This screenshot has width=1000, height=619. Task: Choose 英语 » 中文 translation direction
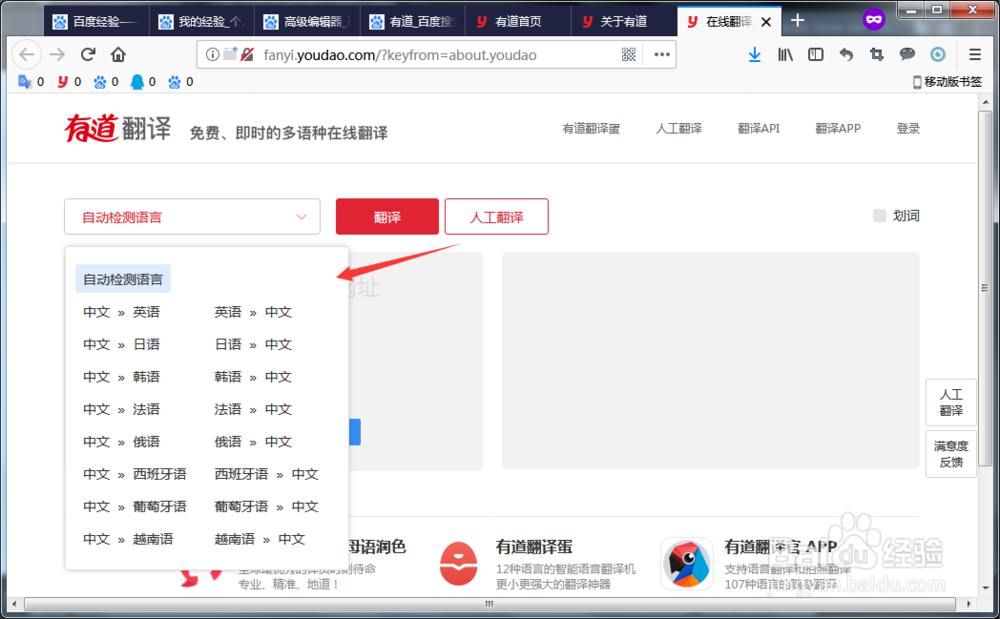click(253, 312)
